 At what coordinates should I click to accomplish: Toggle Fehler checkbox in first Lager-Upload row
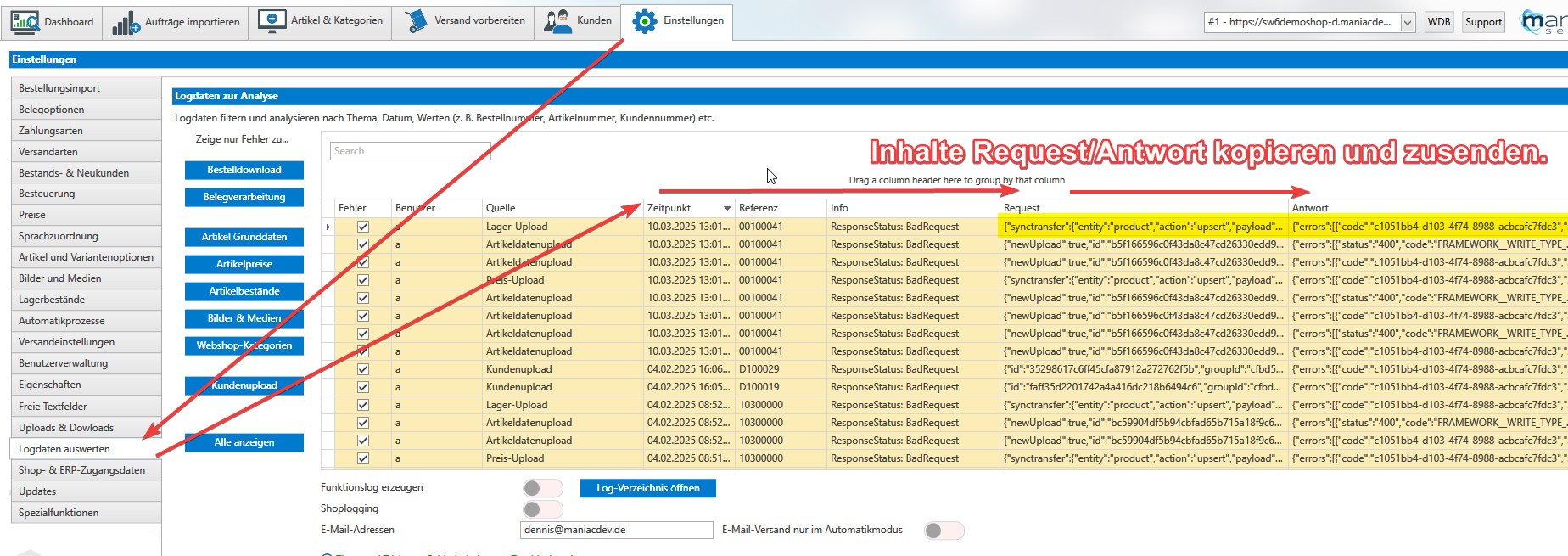pos(363,227)
